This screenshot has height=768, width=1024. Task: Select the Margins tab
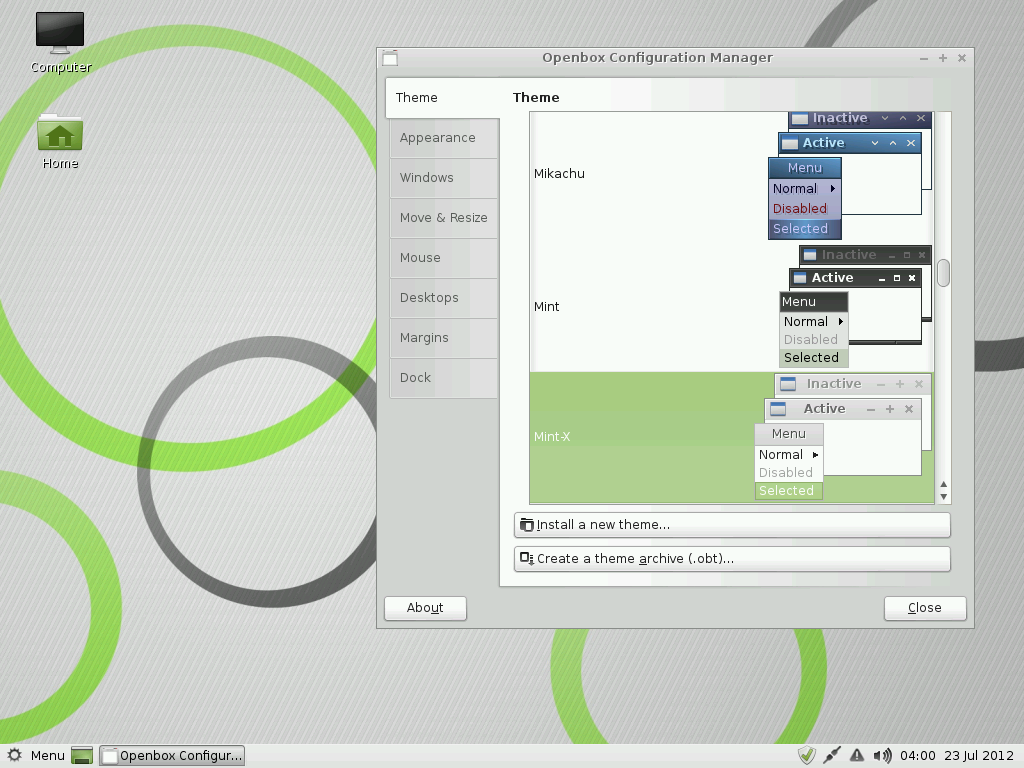point(444,338)
